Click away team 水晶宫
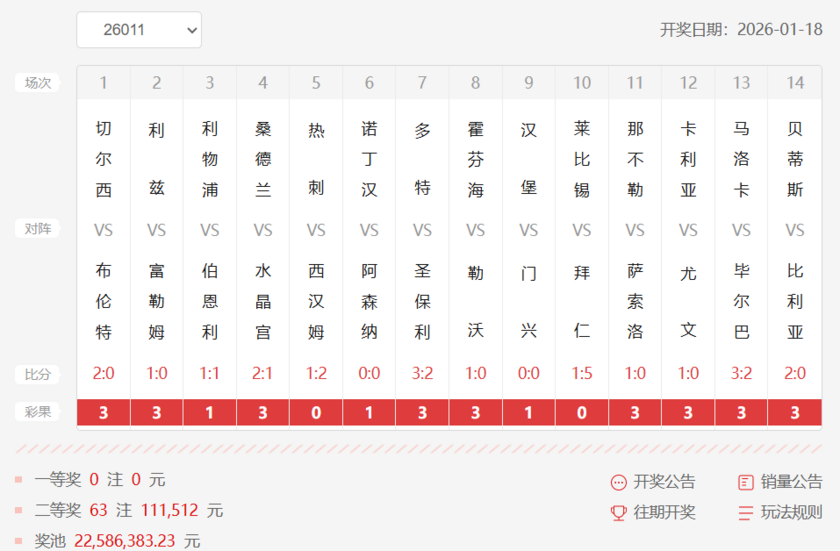Image resolution: width=840 pixels, height=551 pixels. (x=262, y=301)
